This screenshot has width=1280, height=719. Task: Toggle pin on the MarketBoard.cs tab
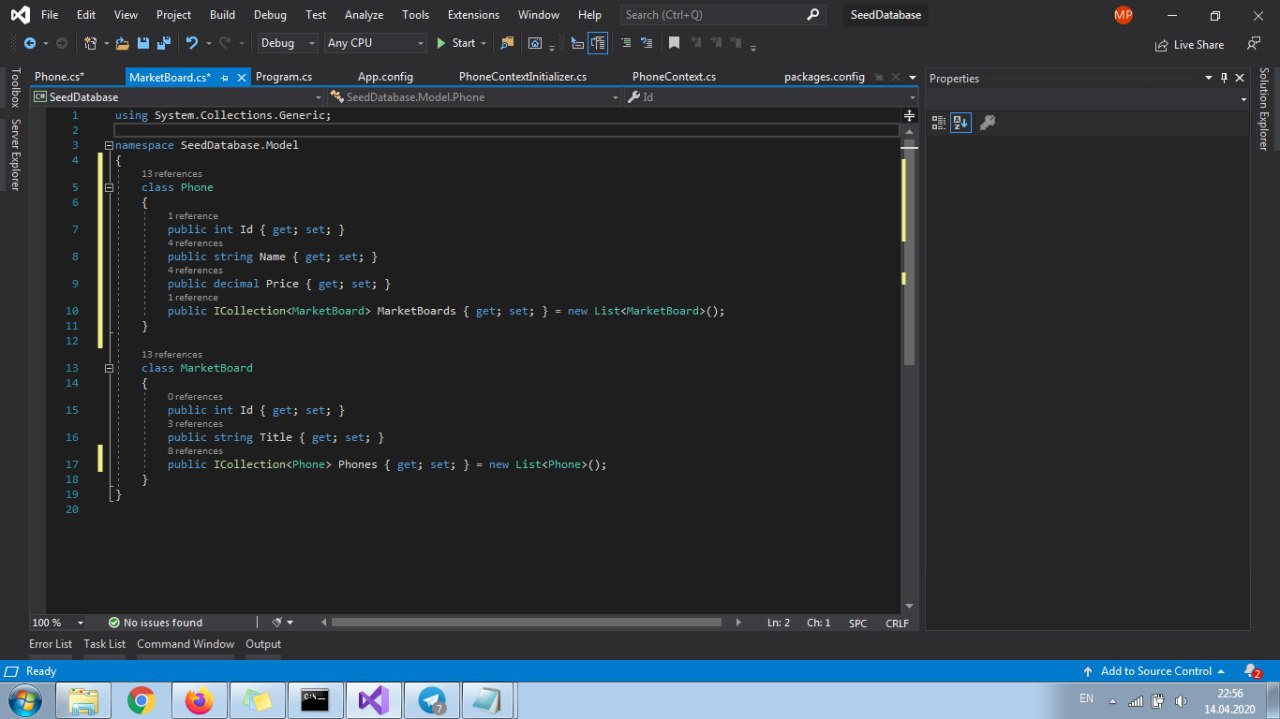tap(224, 77)
